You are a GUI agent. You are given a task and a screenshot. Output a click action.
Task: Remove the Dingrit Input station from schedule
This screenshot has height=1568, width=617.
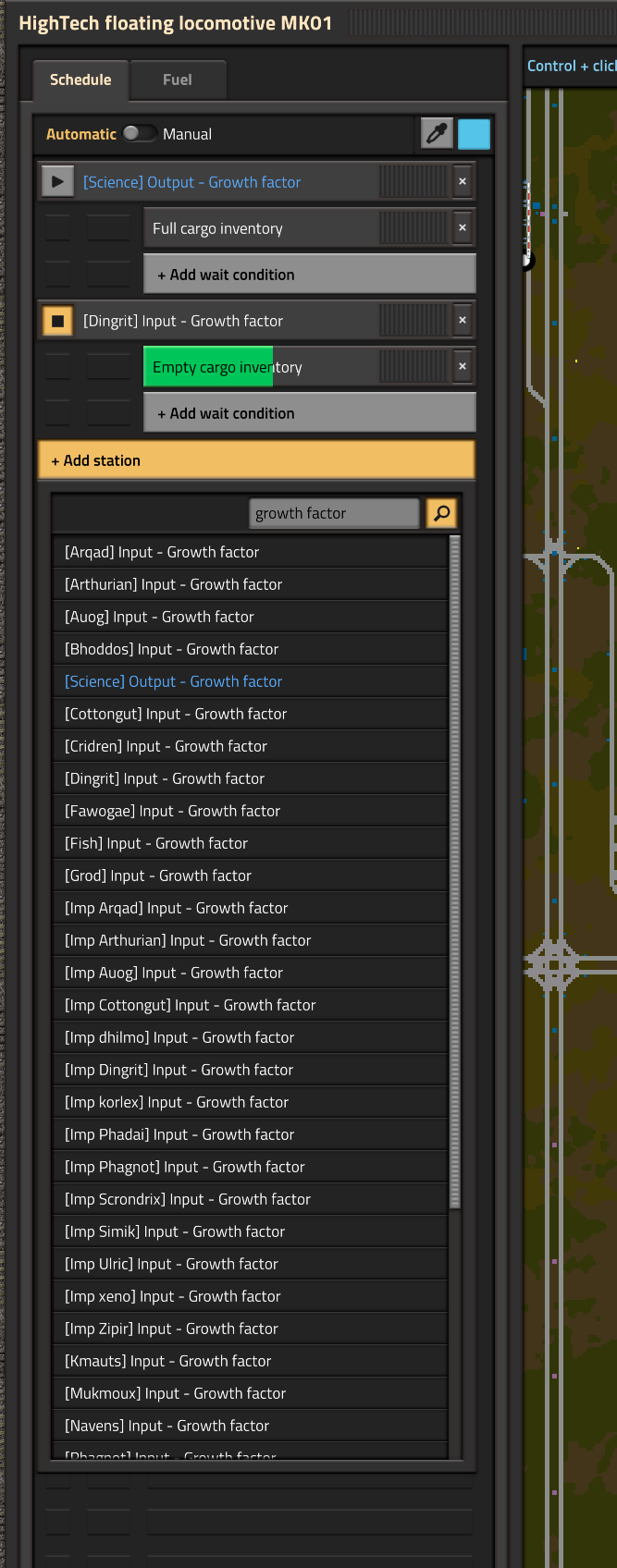pyautogui.click(x=463, y=321)
